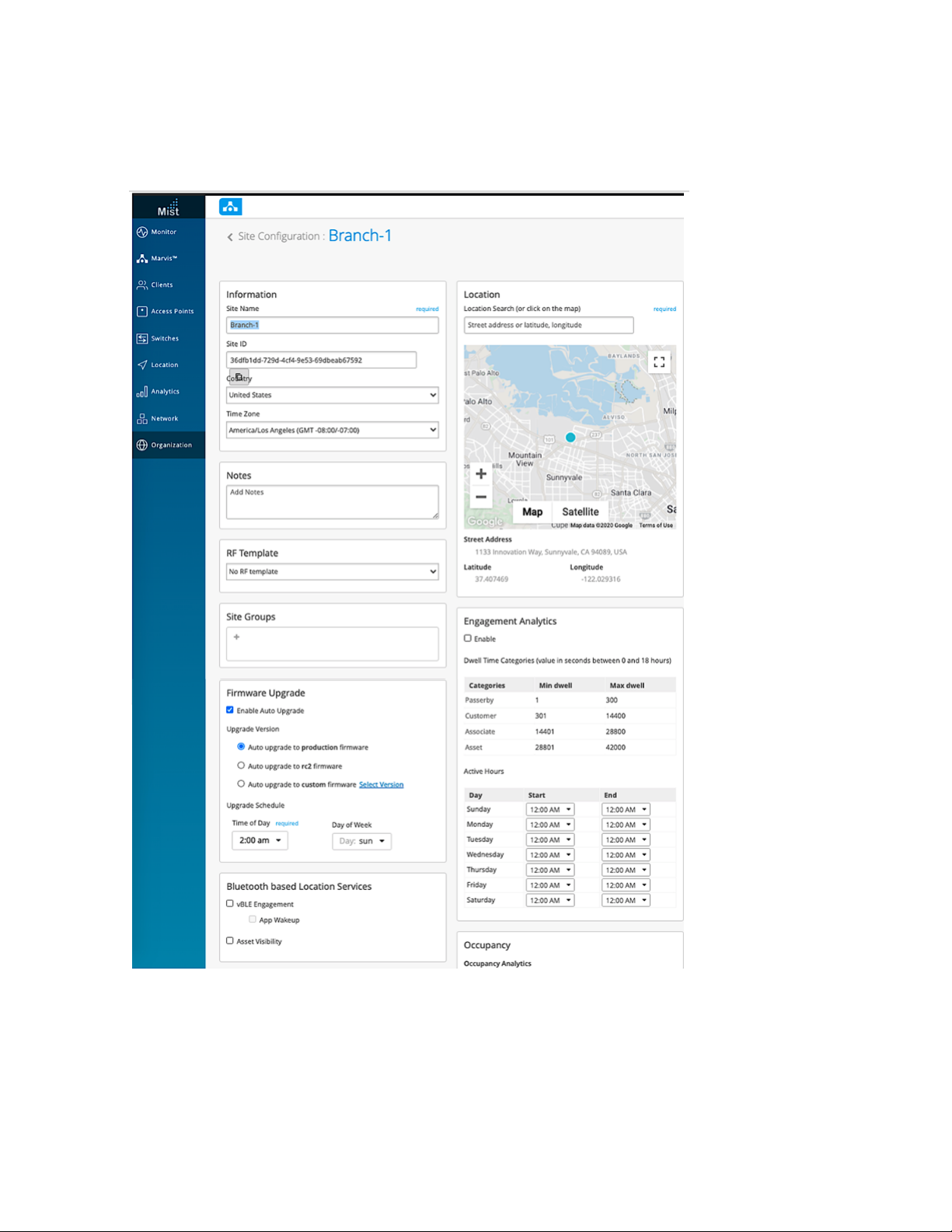Click the blue Marvis header icon

[231, 207]
